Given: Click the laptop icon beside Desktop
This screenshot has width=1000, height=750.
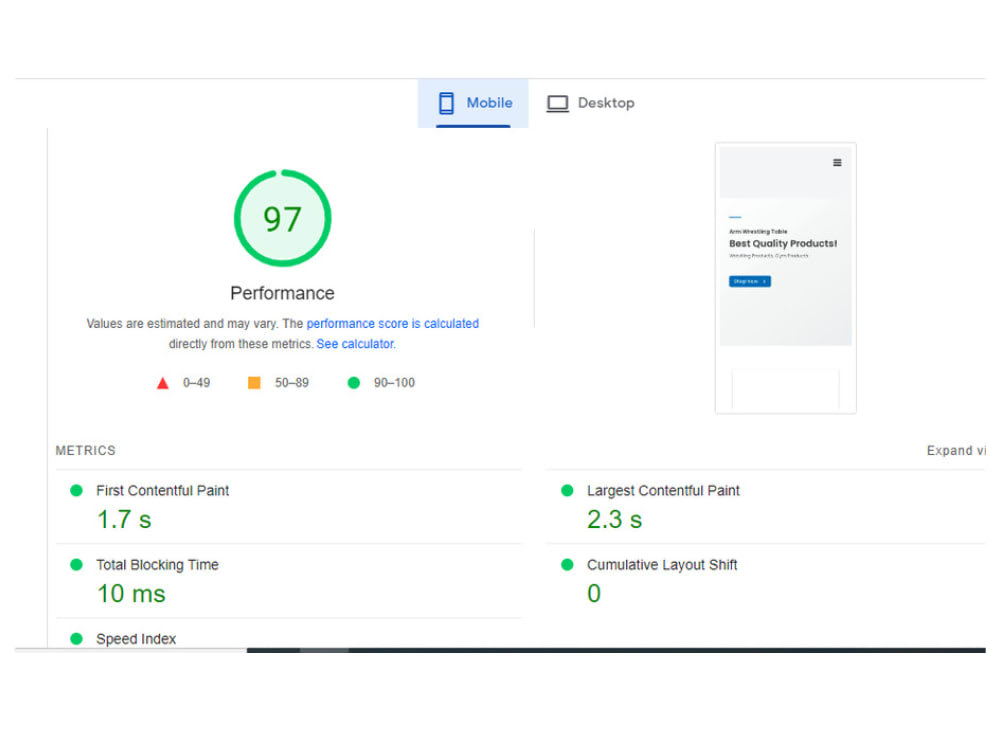Looking at the screenshot, I should pos(557,103).
